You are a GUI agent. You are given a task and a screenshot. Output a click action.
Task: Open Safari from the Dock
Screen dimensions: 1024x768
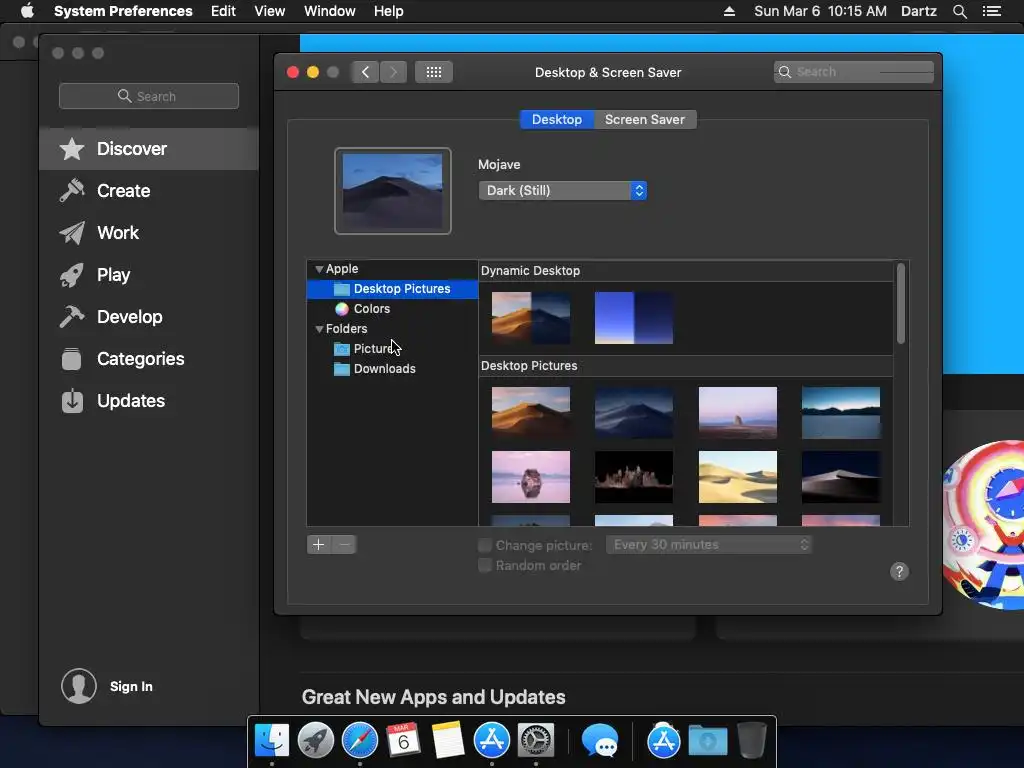[x=360, y=740]
